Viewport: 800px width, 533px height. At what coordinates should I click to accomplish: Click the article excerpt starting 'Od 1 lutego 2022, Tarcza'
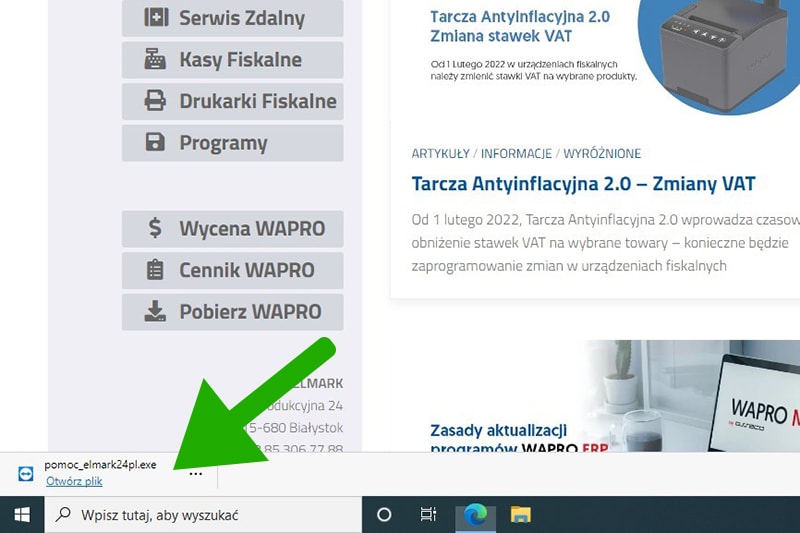606,243
